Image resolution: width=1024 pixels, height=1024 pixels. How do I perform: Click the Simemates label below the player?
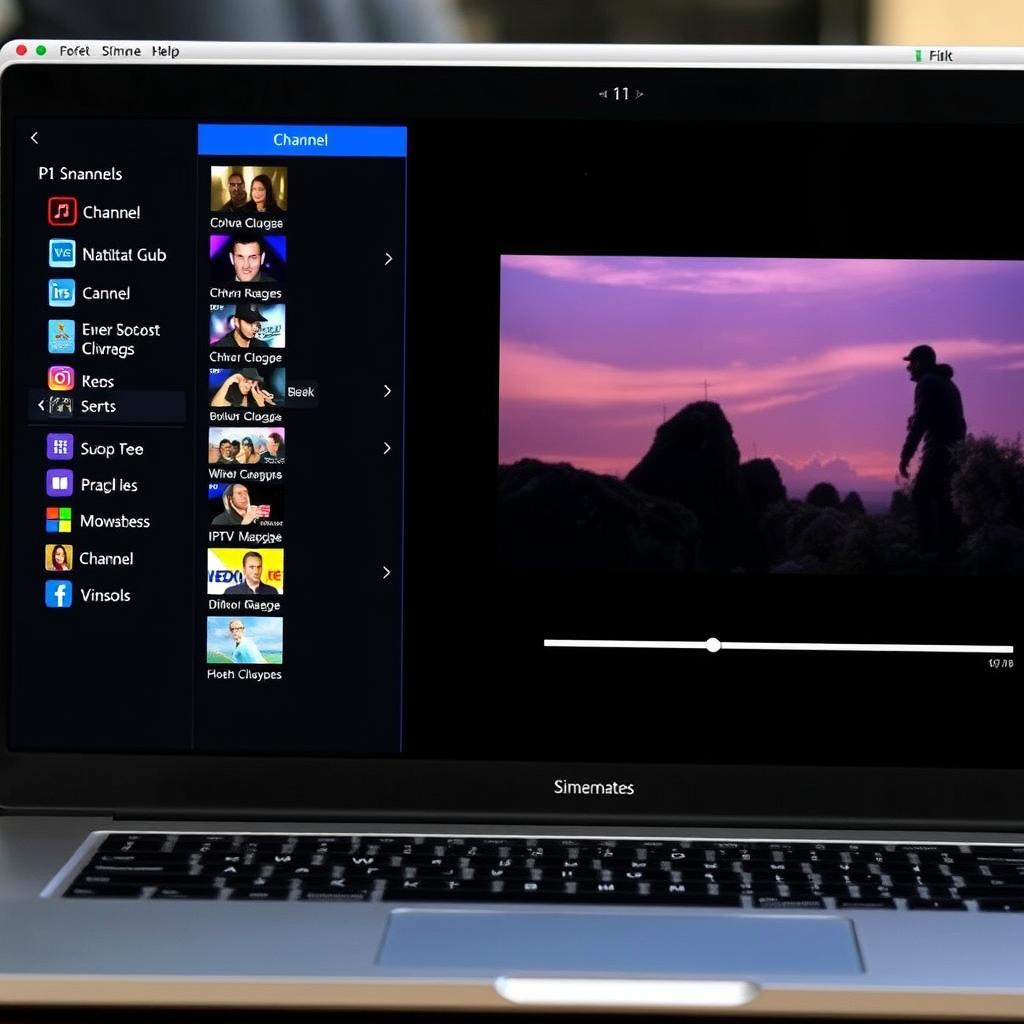coord(594,787)
